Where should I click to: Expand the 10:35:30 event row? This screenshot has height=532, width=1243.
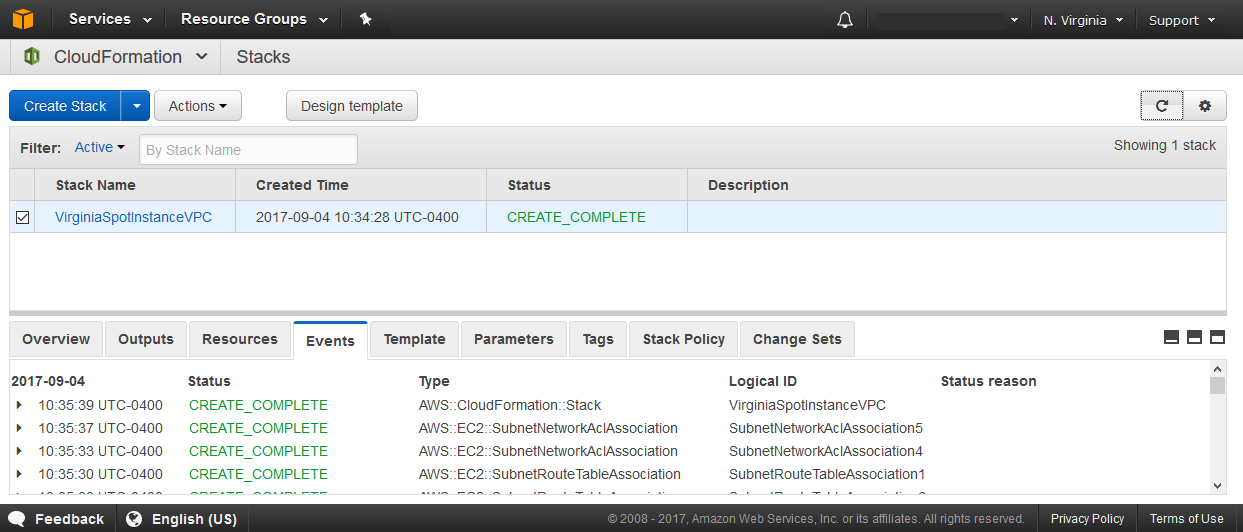click(x=19, y=474)
